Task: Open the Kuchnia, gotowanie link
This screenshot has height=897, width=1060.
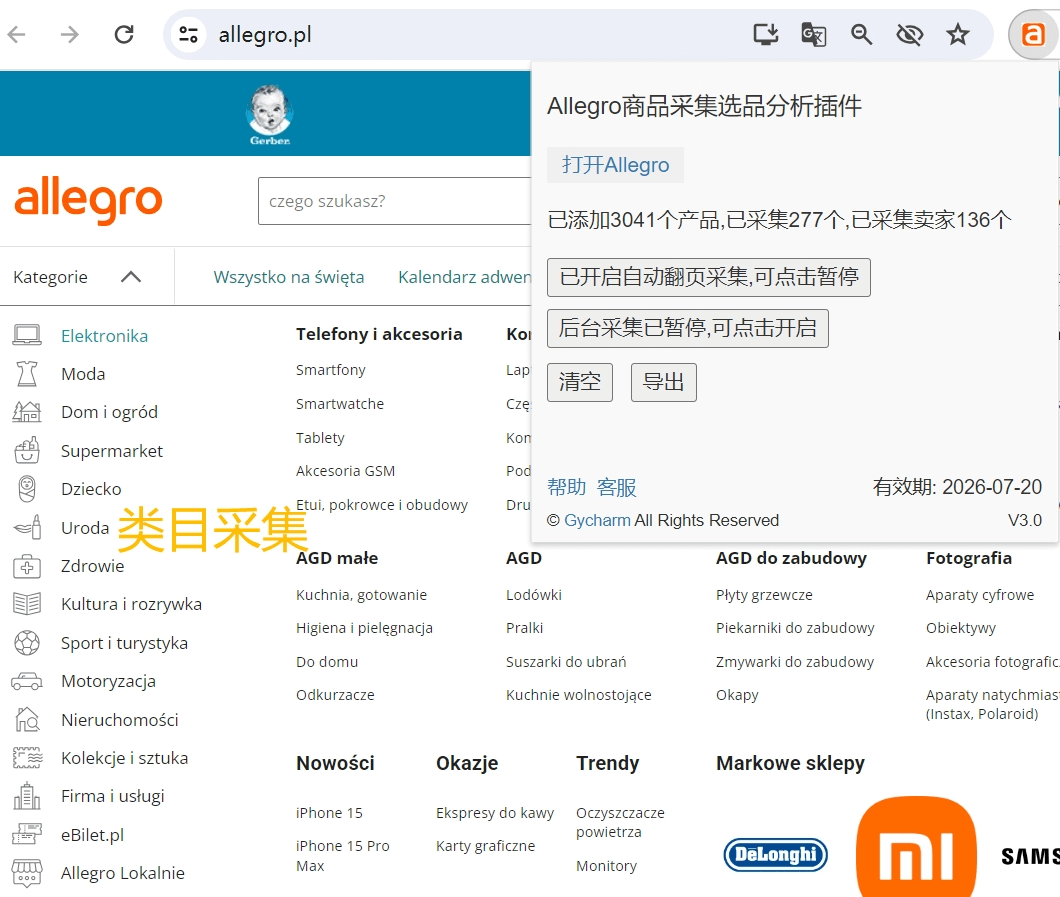Action: [x=362, y=595]
